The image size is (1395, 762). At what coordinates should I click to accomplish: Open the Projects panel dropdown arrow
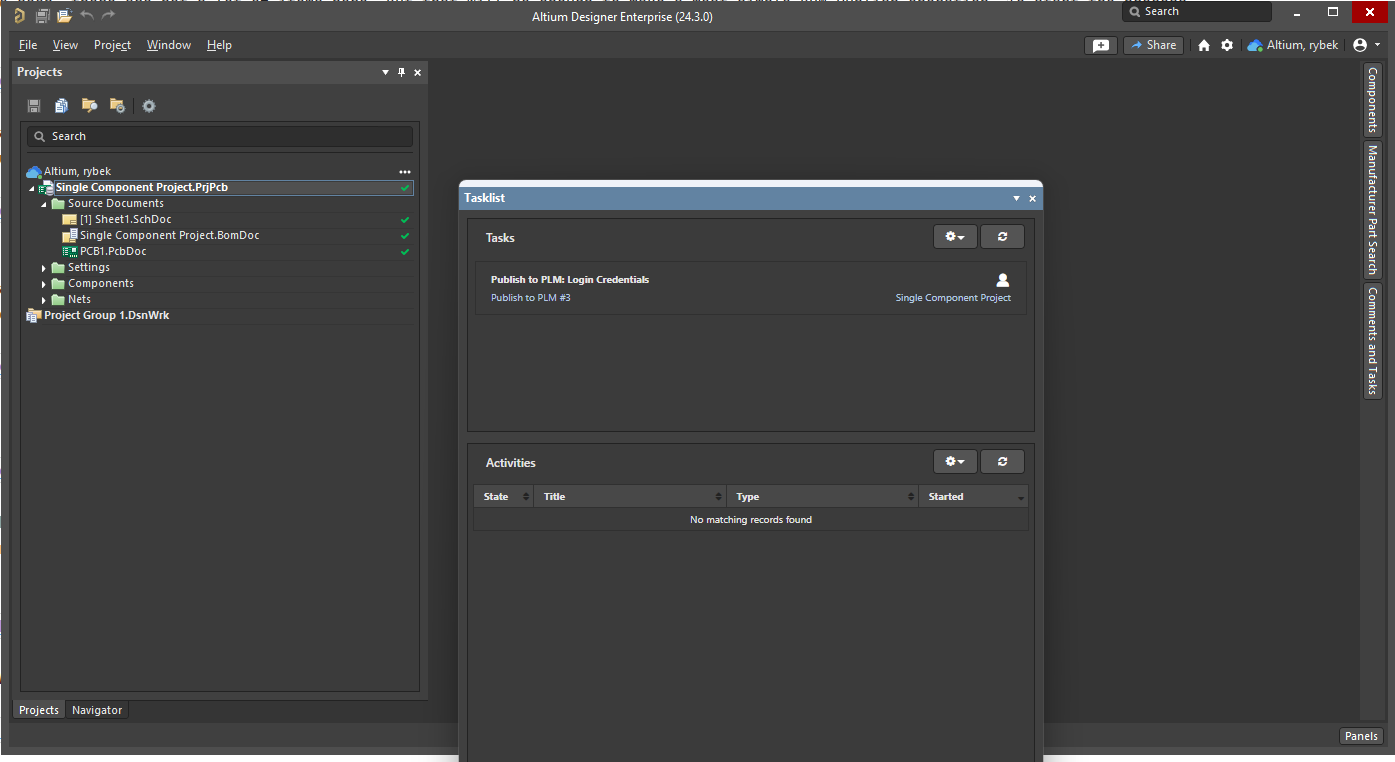click(386, 72)
